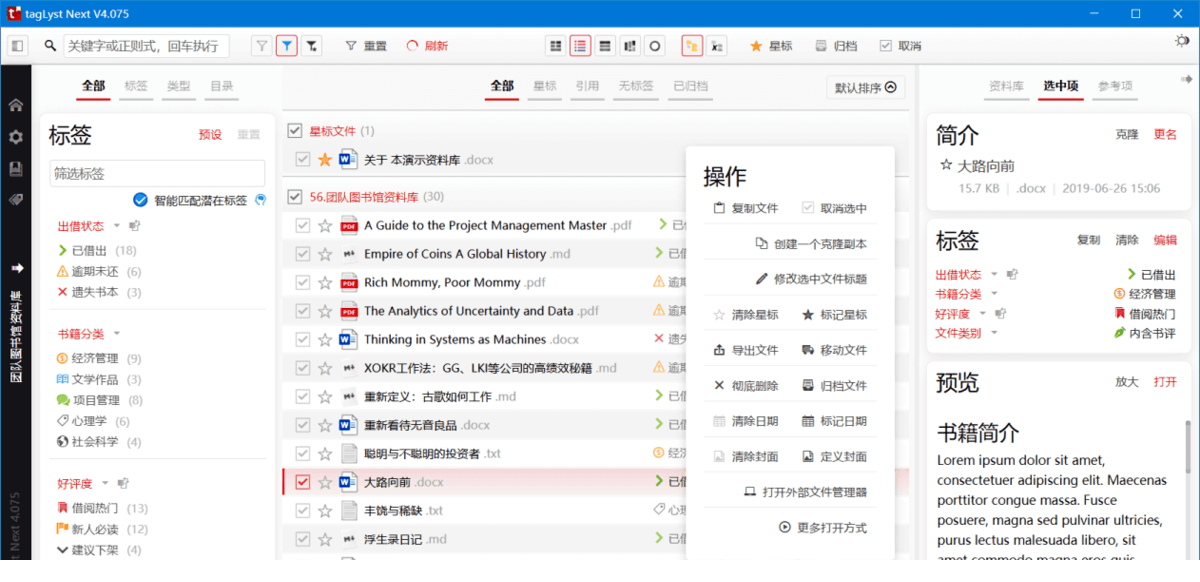Toggle the light/dark theme sun icon

(1182, 41)
